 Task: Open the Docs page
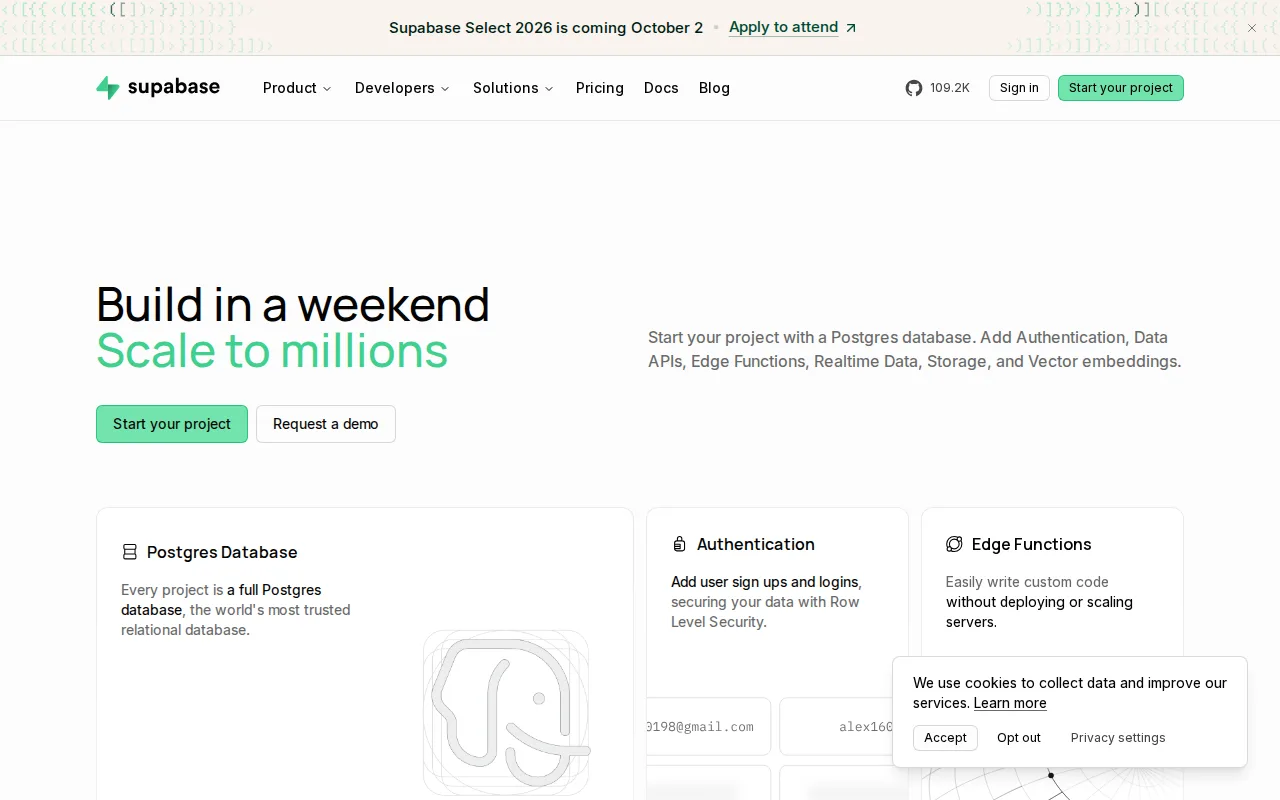(x=661, y=88)
